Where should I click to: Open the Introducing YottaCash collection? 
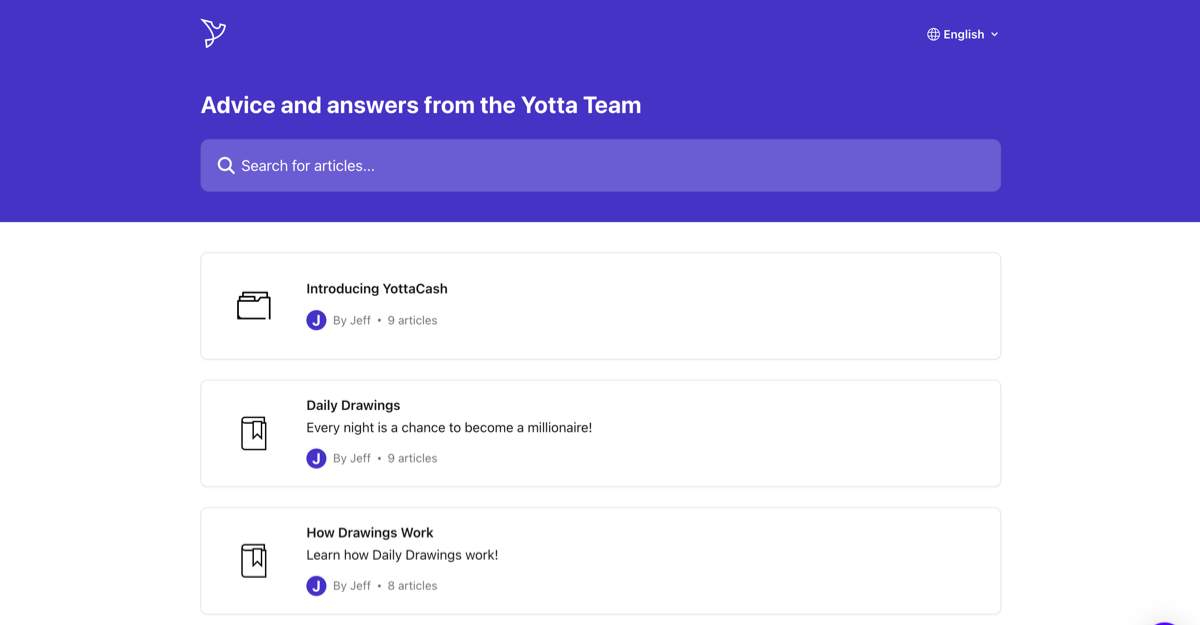(x=600, y=305)
